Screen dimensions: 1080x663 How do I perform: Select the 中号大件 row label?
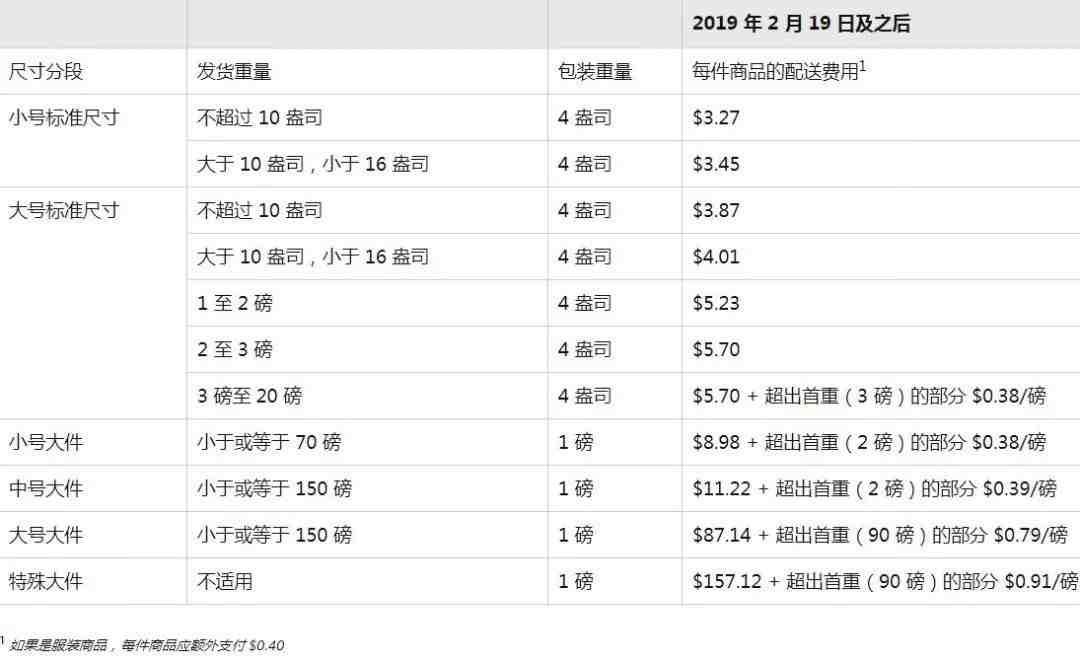pos(45,489)
